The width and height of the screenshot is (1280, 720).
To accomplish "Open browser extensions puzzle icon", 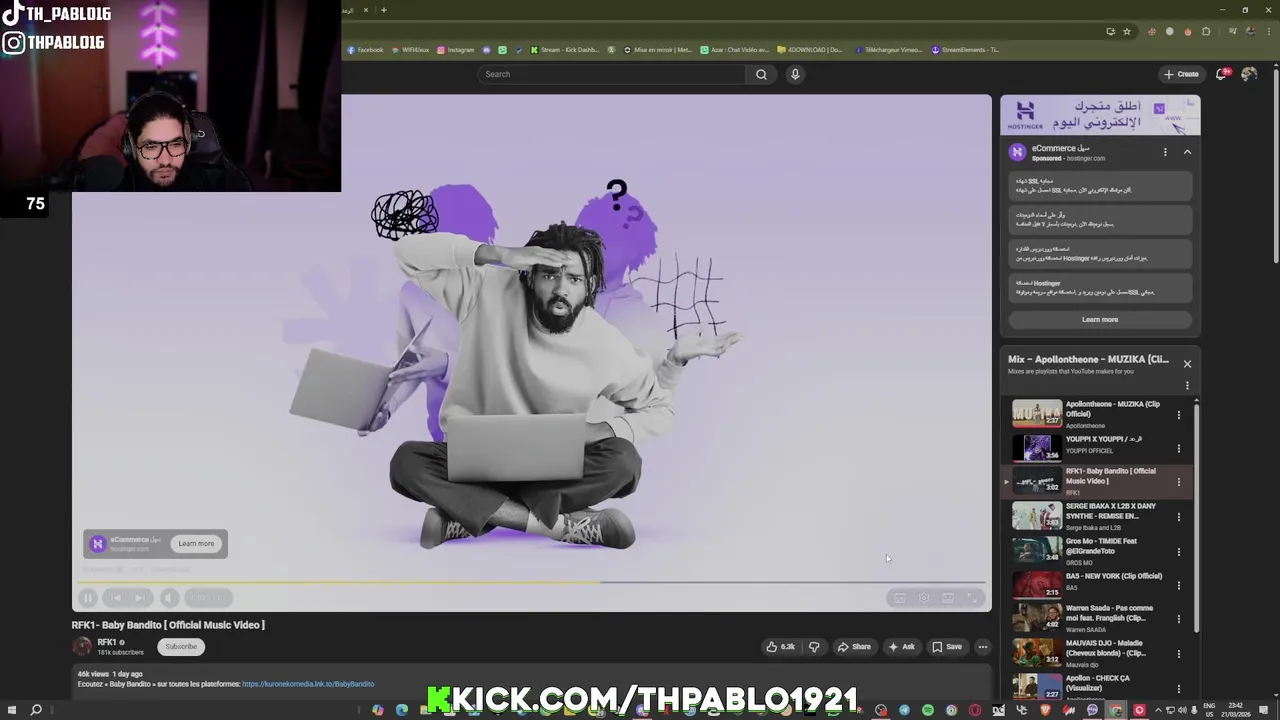I will point(1206,31).
